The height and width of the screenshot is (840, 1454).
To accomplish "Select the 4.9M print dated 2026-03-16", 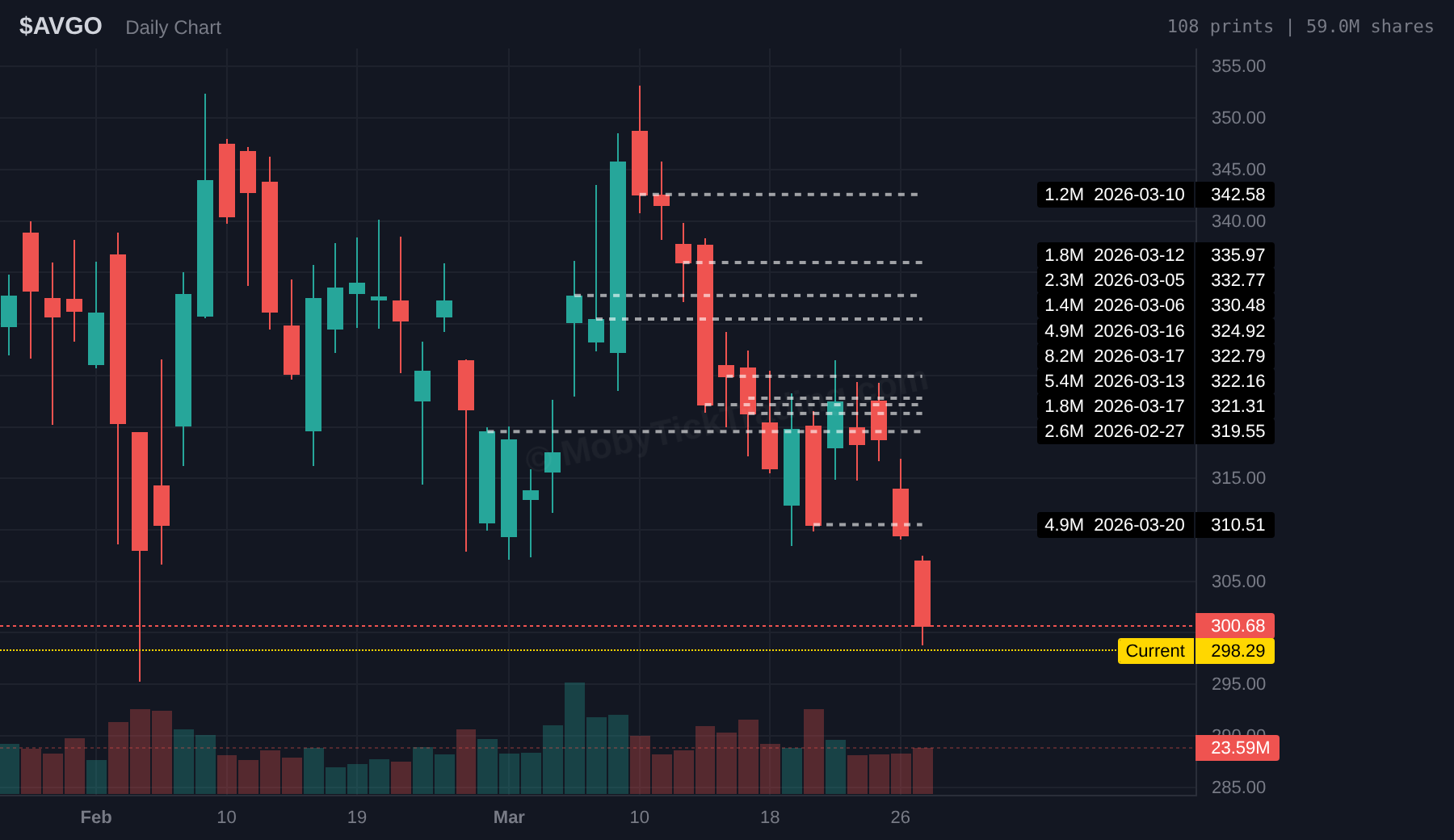I will 1114,331.
